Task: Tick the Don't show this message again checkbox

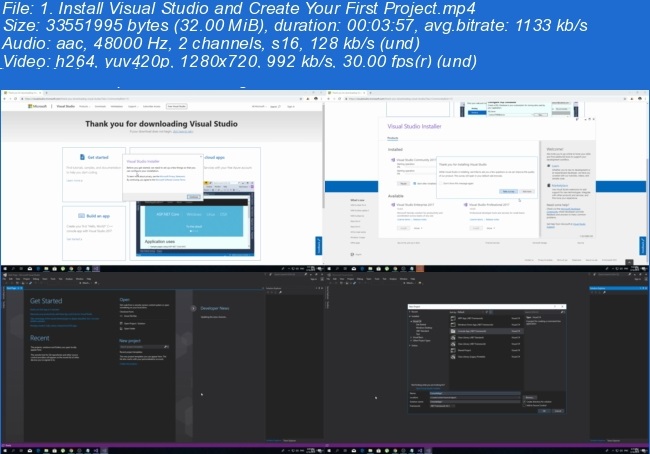Action: pos(441,183)
